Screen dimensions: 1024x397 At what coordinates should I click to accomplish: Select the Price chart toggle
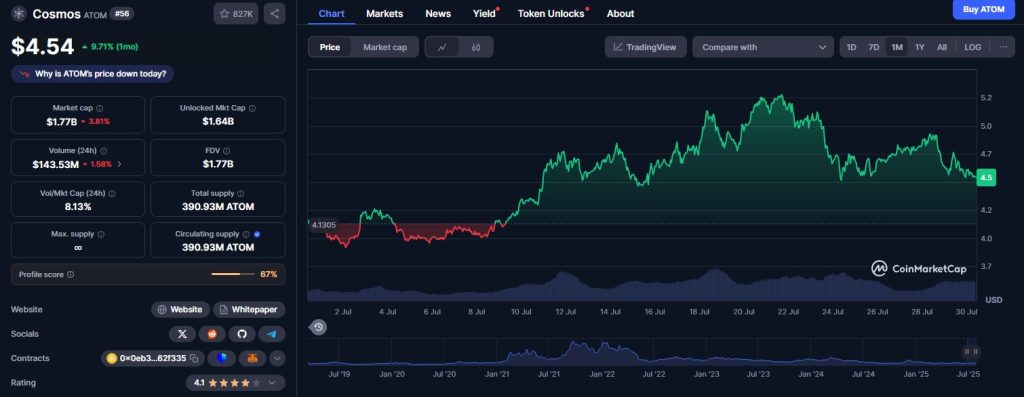click(x=330, y=47)
